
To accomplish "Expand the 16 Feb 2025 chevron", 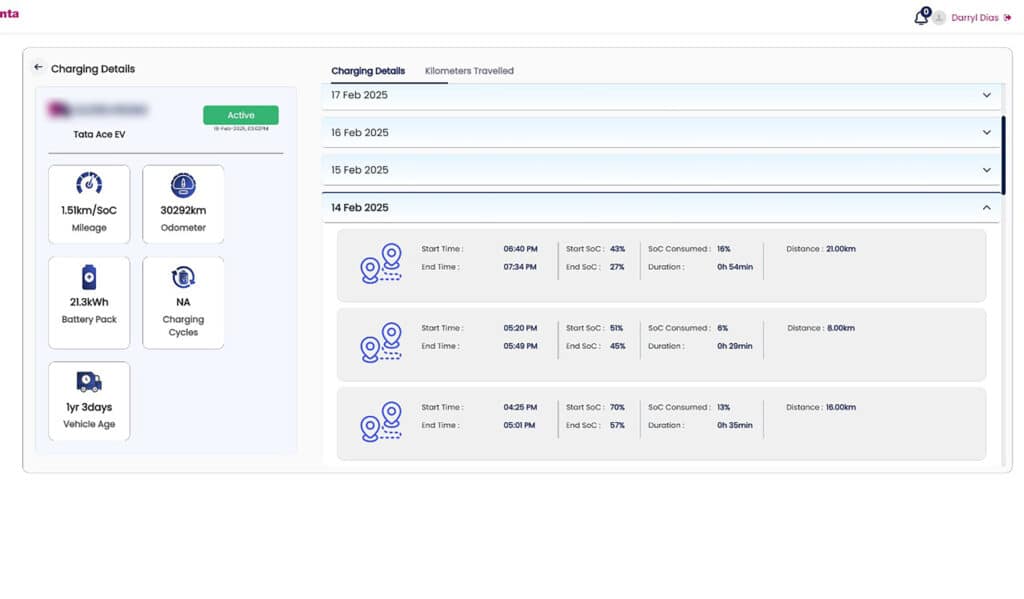I will pyautogui.click(x=986, y=133).
